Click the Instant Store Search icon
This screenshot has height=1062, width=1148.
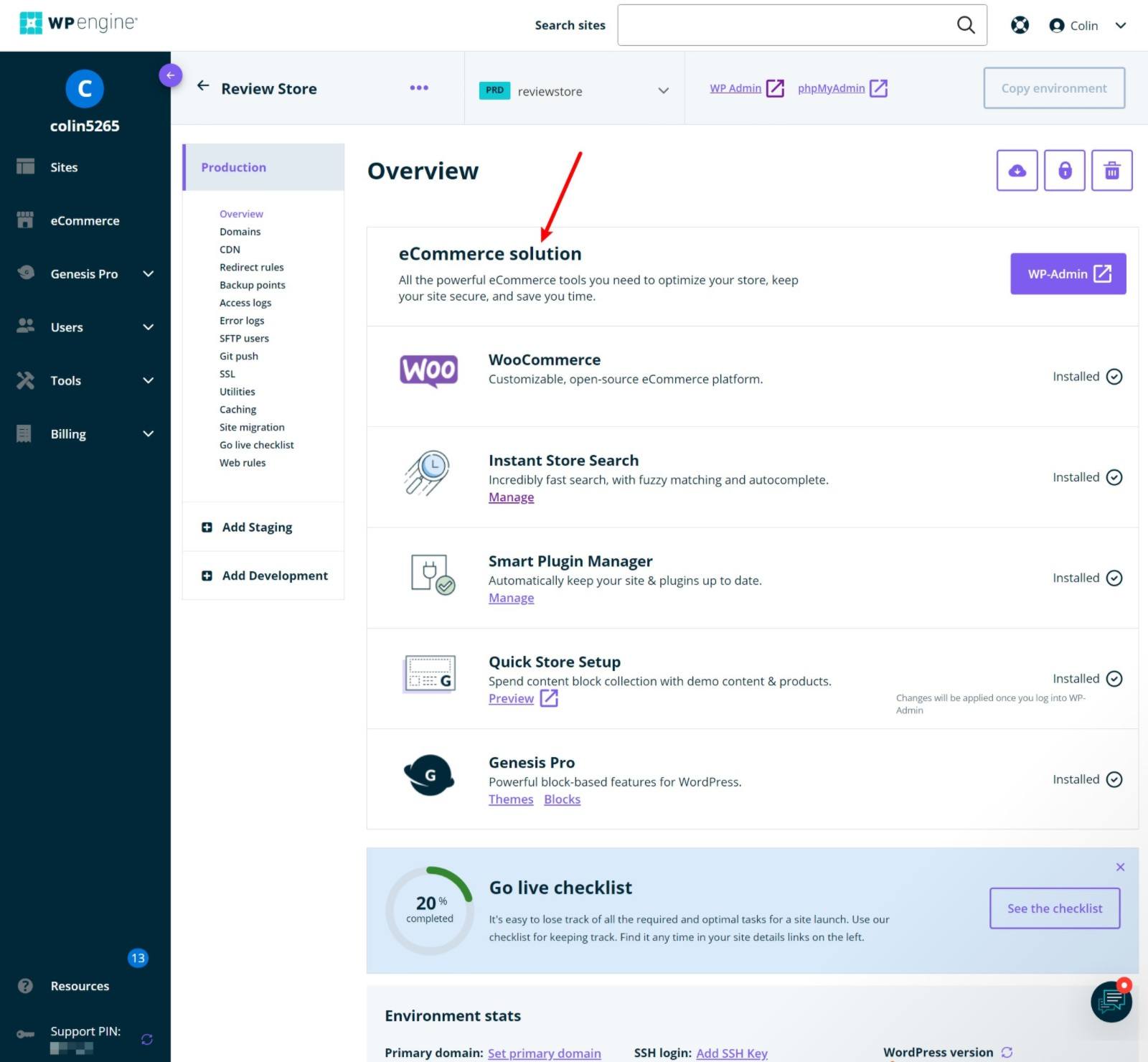(x=428, y=473)
